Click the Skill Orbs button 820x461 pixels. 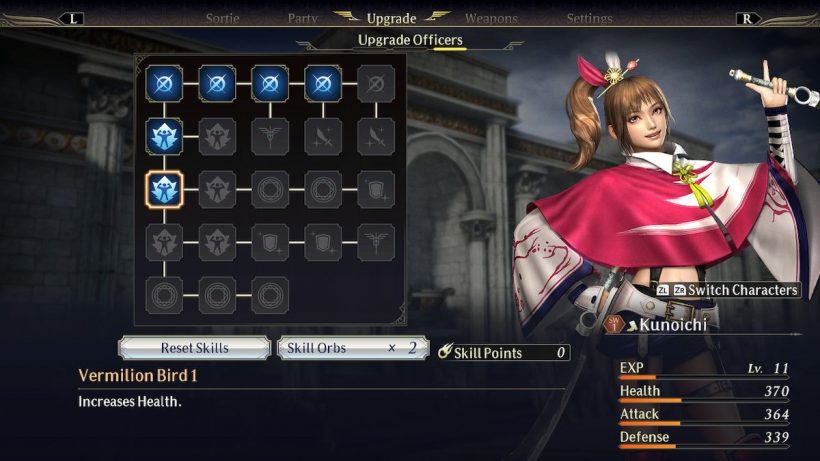coord(354,348)
